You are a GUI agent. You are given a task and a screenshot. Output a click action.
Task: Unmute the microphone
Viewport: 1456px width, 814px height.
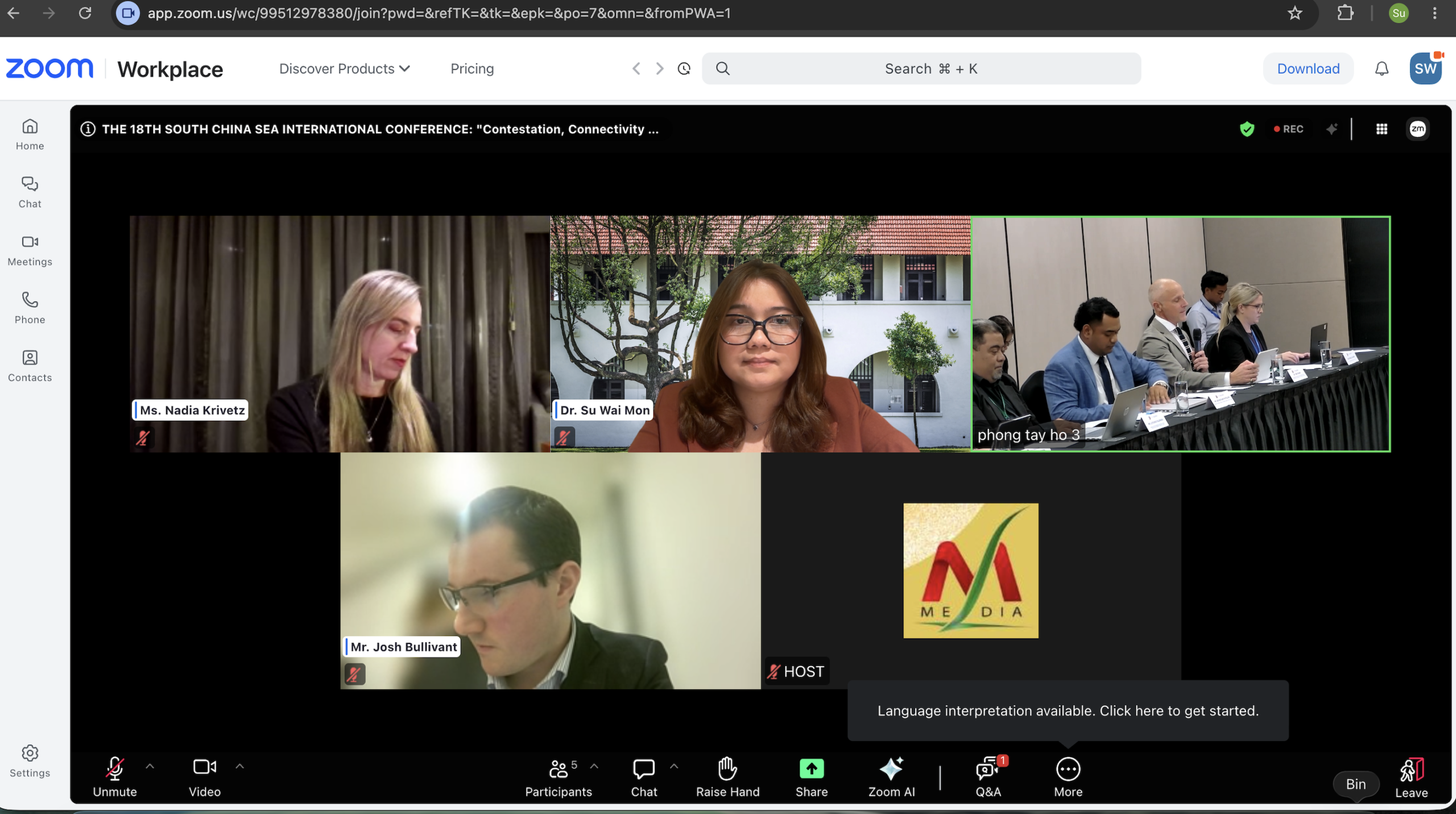115,776
